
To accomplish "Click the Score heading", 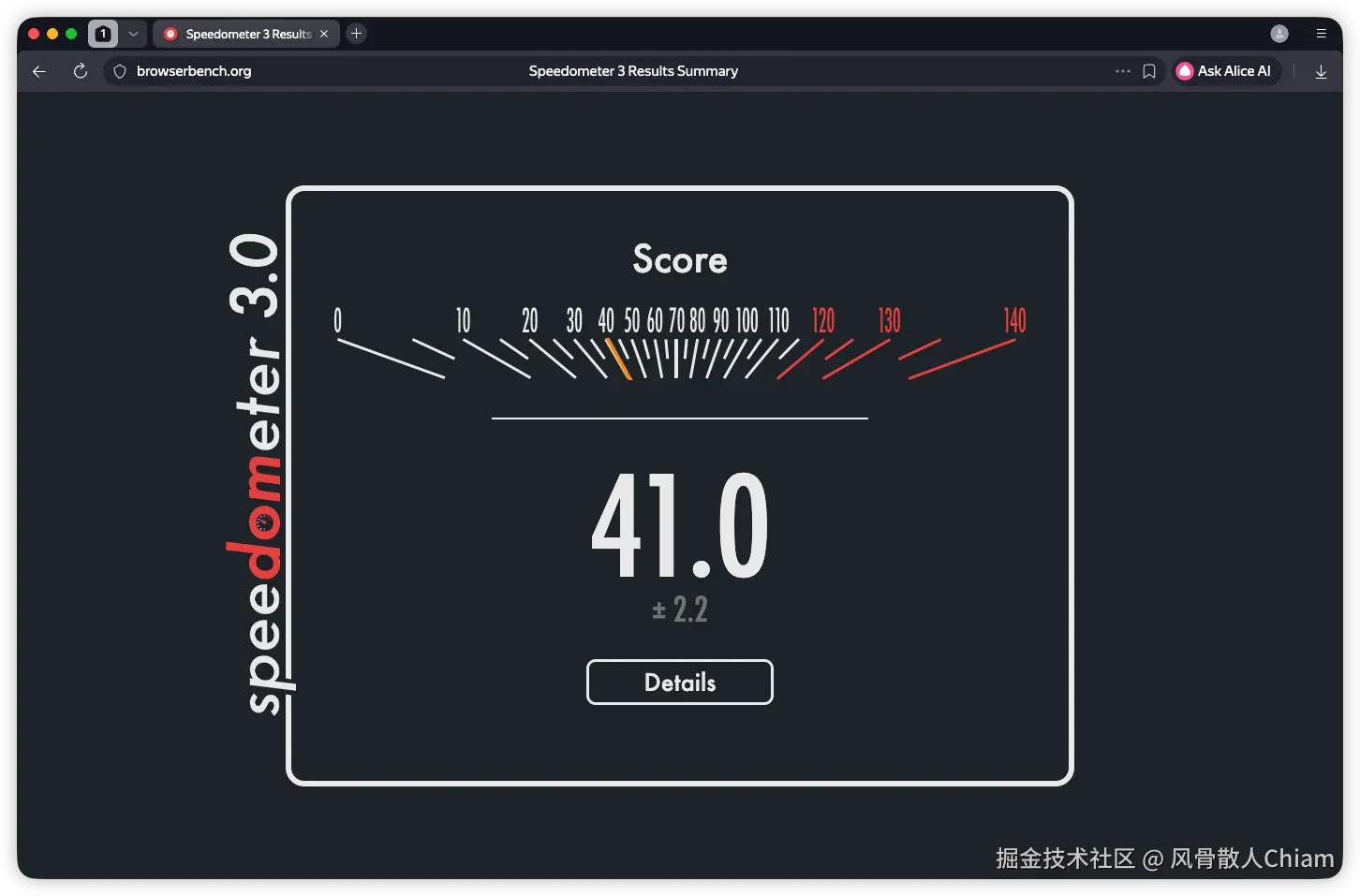I will pos(680,259).
